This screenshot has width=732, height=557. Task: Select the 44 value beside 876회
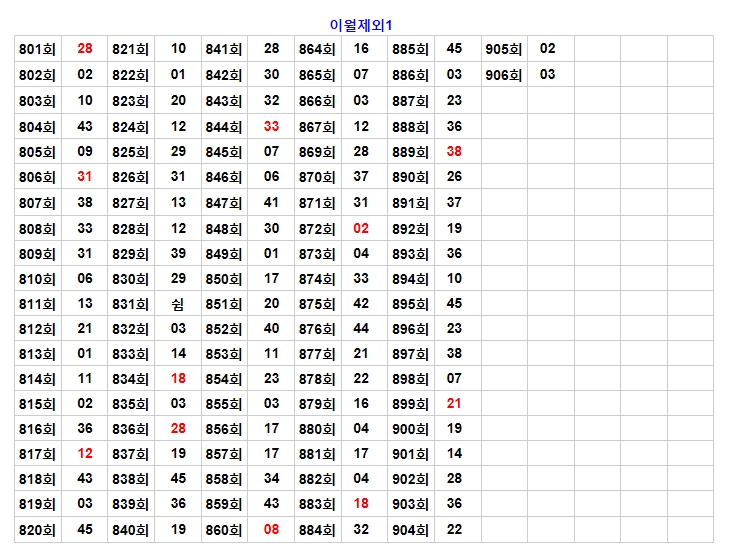click(361, 328)
